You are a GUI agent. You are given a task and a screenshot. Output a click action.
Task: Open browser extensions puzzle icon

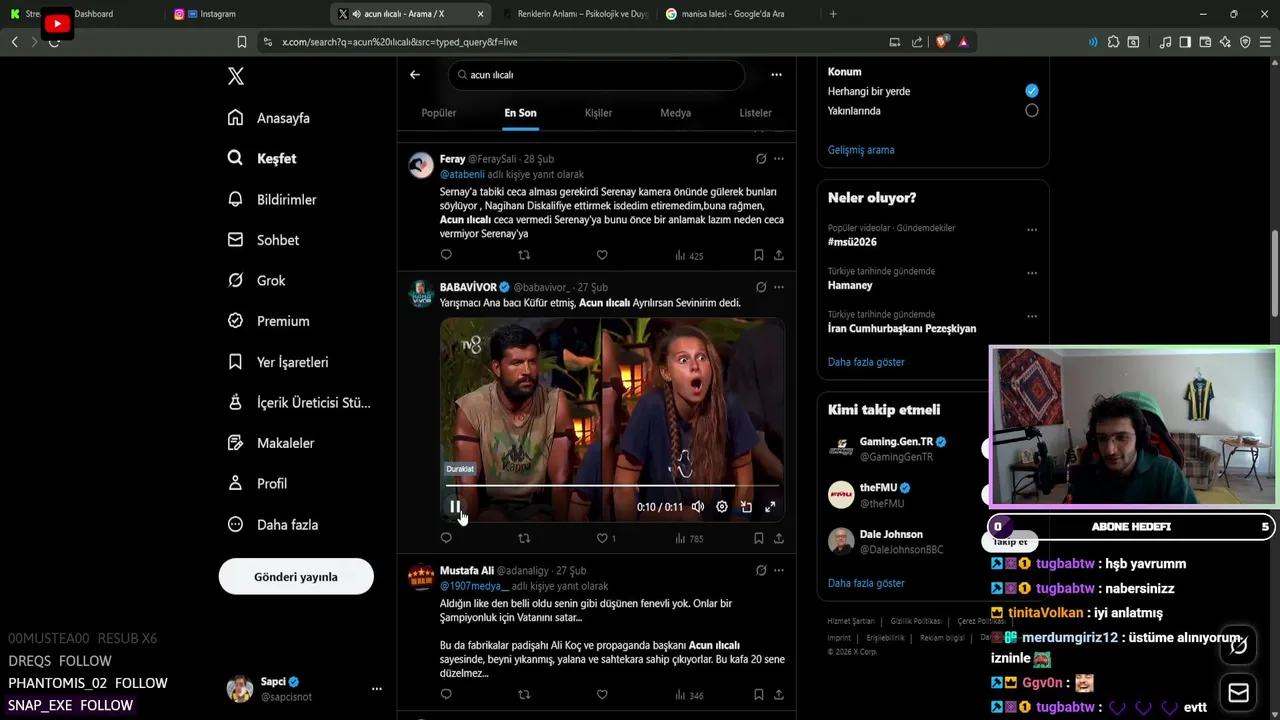click(1113, 42)
